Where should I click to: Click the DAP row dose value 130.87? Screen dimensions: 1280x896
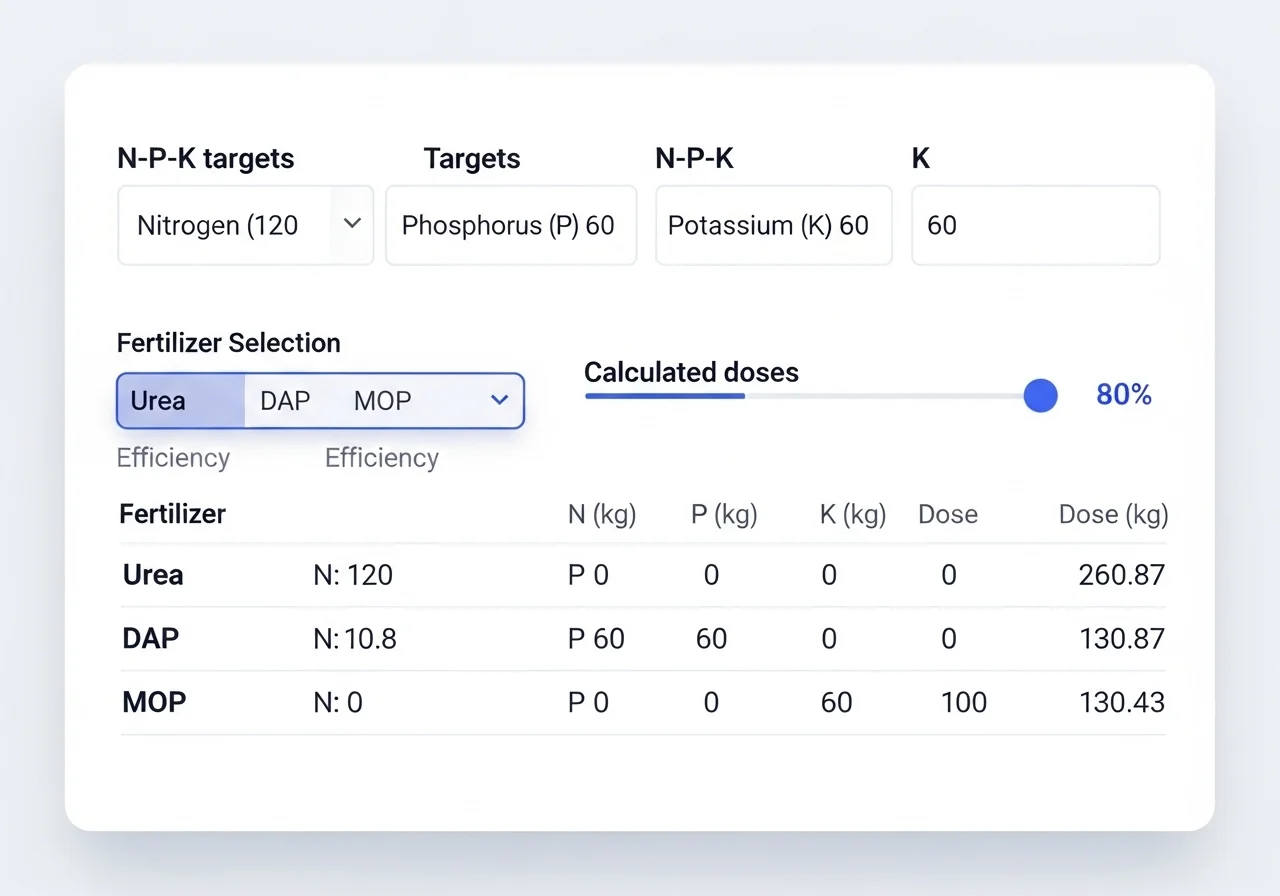coord(1122,639)
